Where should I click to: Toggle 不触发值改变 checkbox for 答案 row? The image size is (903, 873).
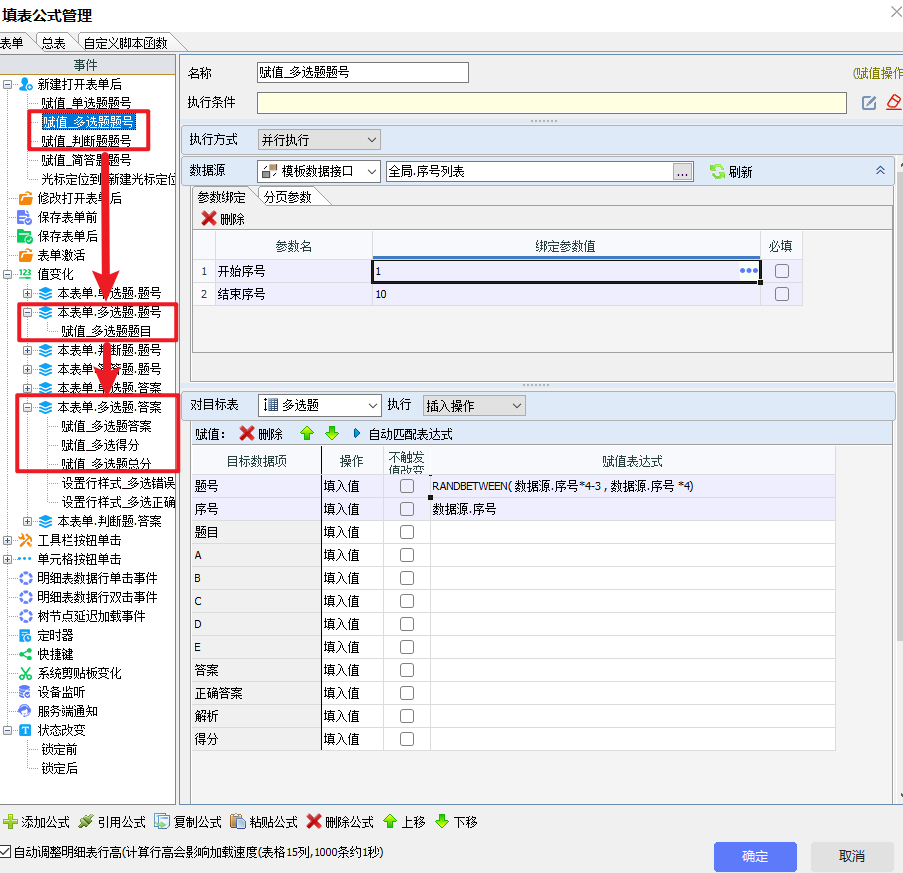pyautogui.click(x=407, y=670)
